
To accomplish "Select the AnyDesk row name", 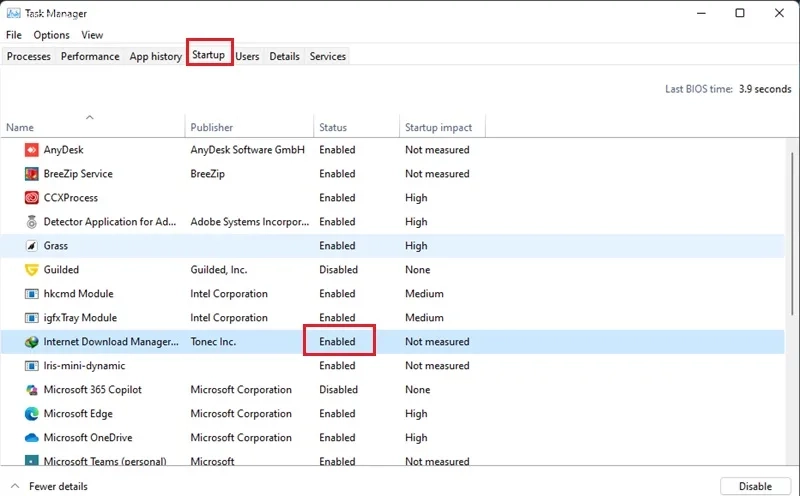I will 63,150.
